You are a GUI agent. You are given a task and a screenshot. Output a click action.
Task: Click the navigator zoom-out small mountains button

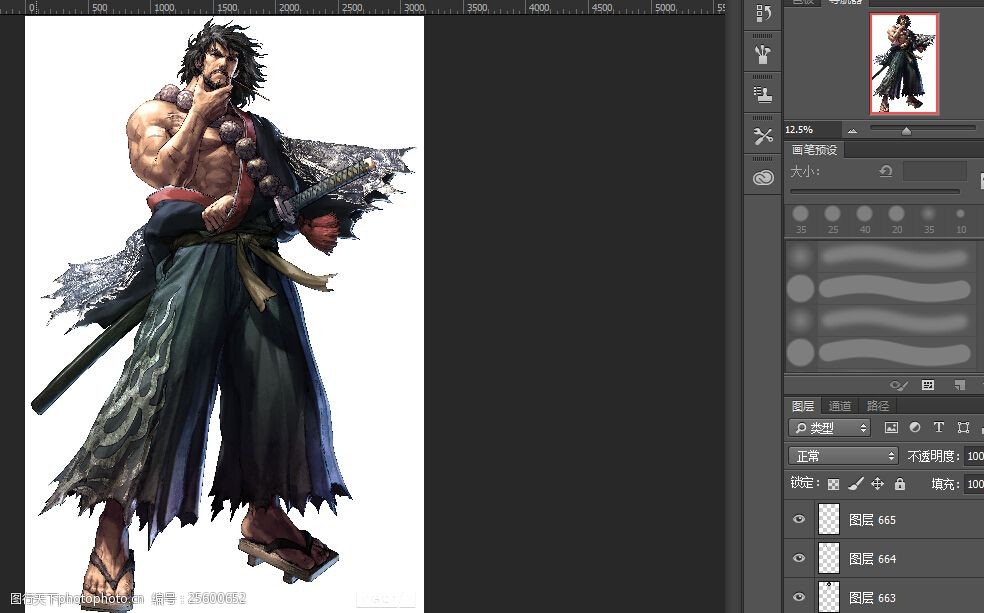pyautogui.click(x=852, y=131)
